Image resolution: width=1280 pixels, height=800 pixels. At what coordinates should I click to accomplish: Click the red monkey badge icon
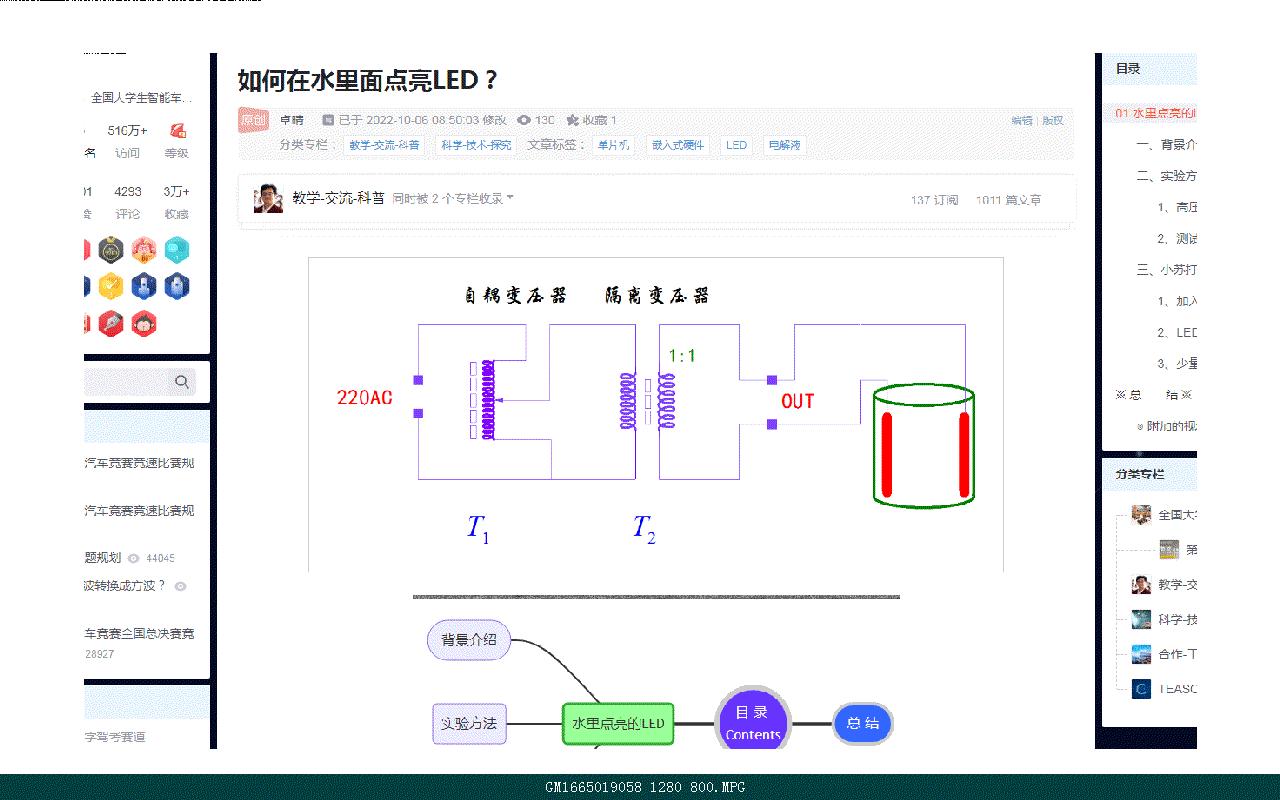coord(143,324)
